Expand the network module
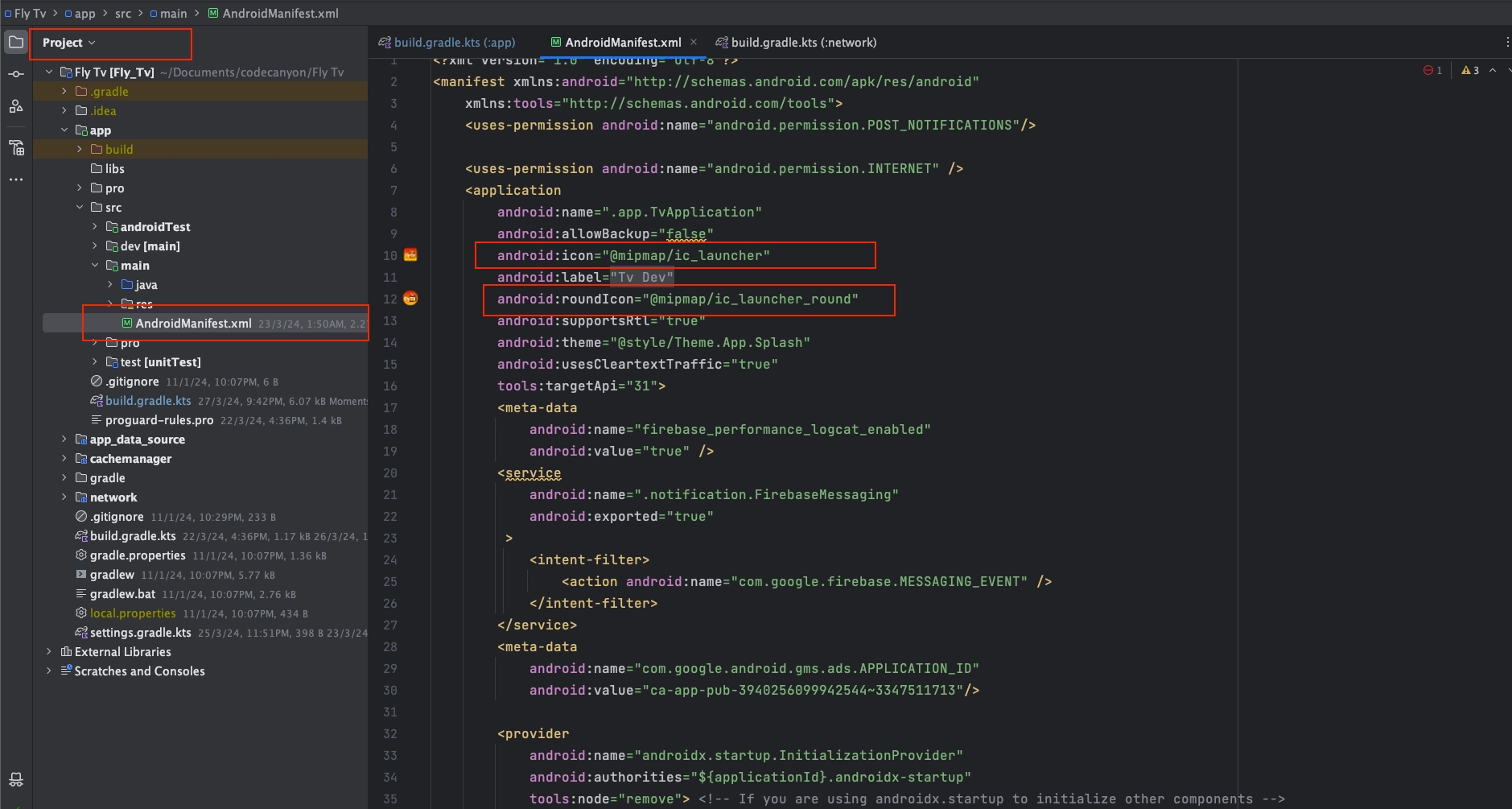 pos(64,497)
